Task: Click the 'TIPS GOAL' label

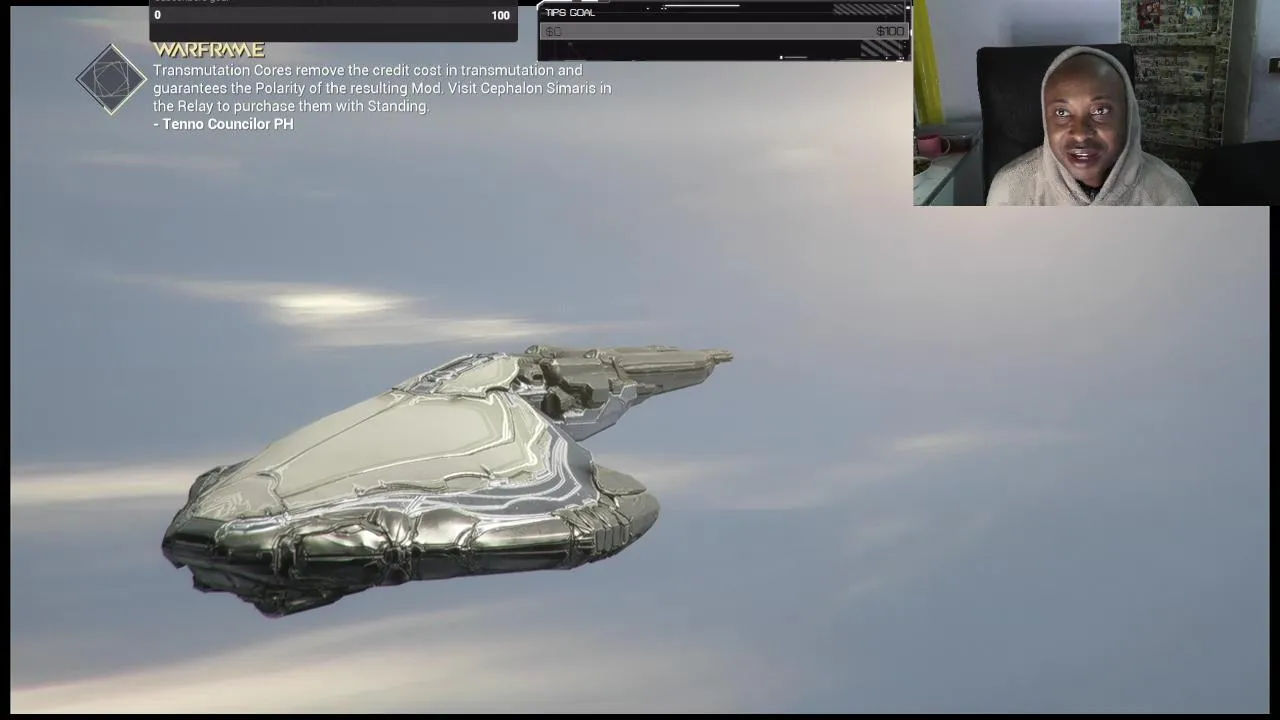Action: [570, 13]
